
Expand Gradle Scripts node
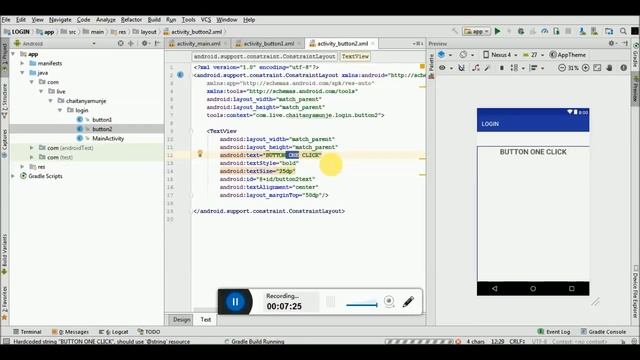click(x=13, y=176)
